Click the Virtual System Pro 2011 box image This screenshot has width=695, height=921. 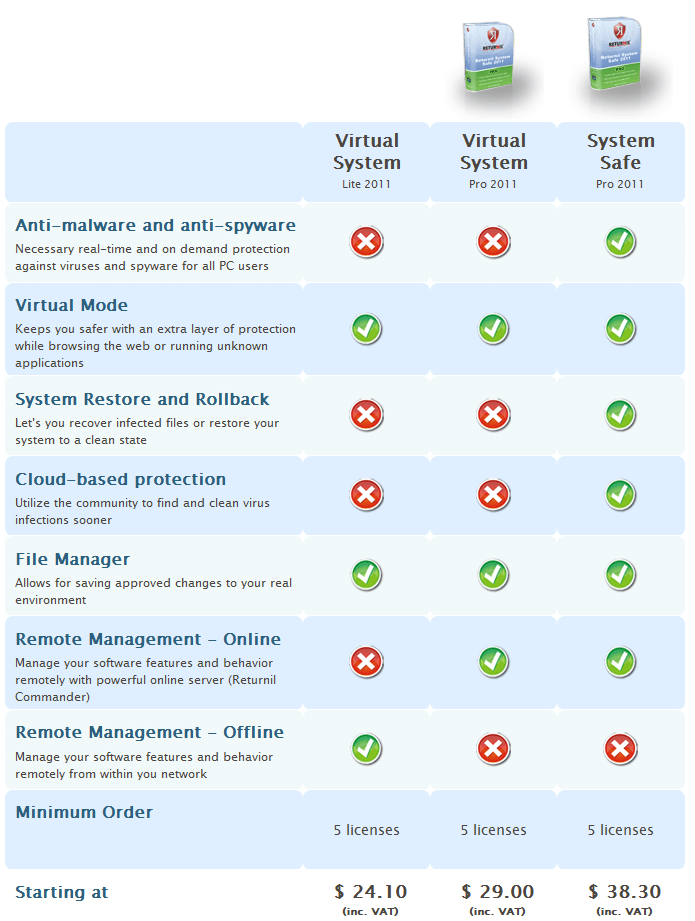489,57
